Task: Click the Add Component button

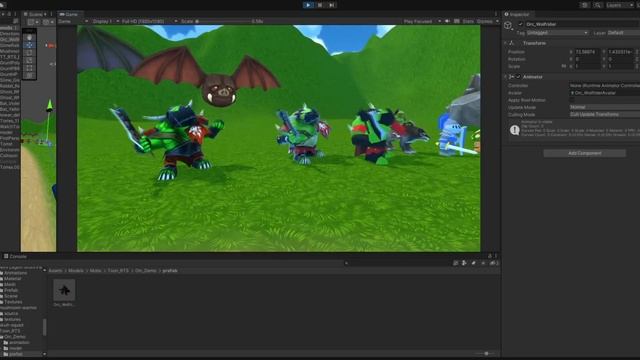Action: point(584,153)
